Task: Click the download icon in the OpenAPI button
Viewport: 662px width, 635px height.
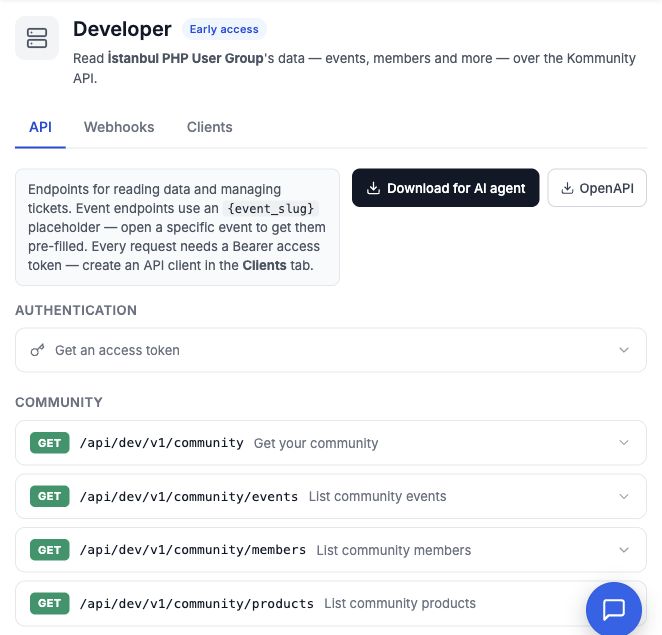Action: 567,188
